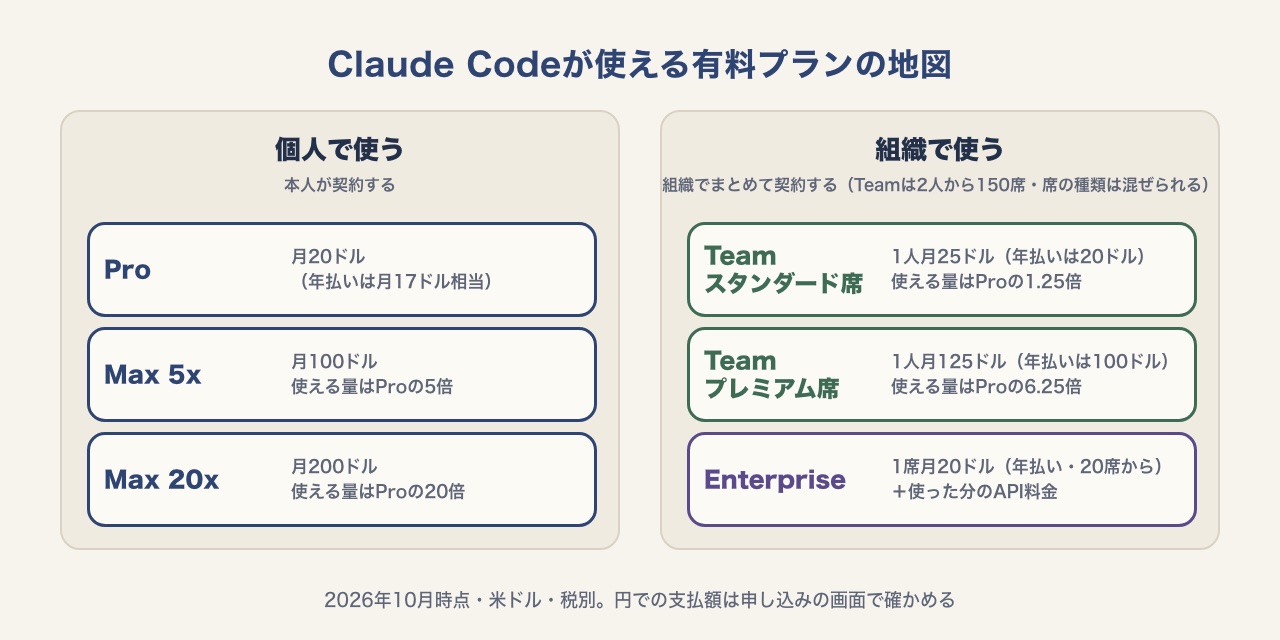Click the 'Pro' plan name
The image size is (1280, 640).
click(127, 270)
